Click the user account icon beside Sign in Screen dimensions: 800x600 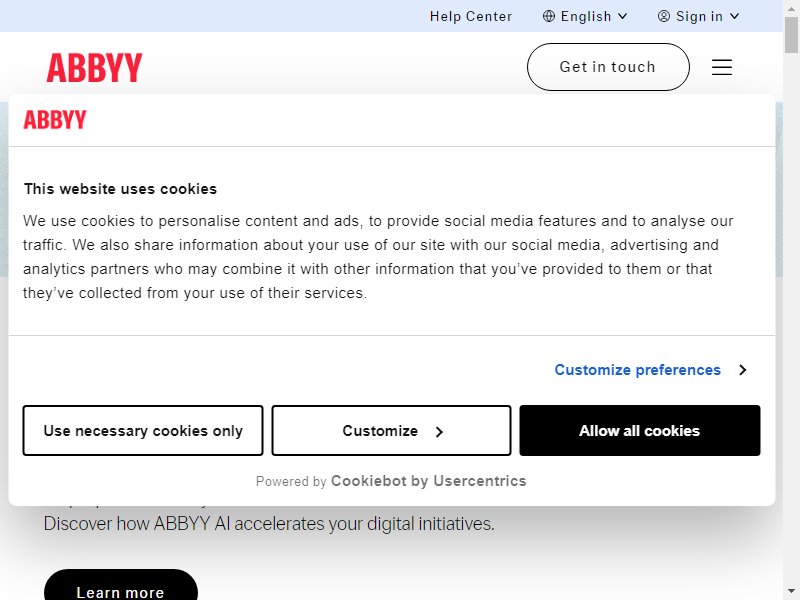pyautogui.click(x=663, y=16)
